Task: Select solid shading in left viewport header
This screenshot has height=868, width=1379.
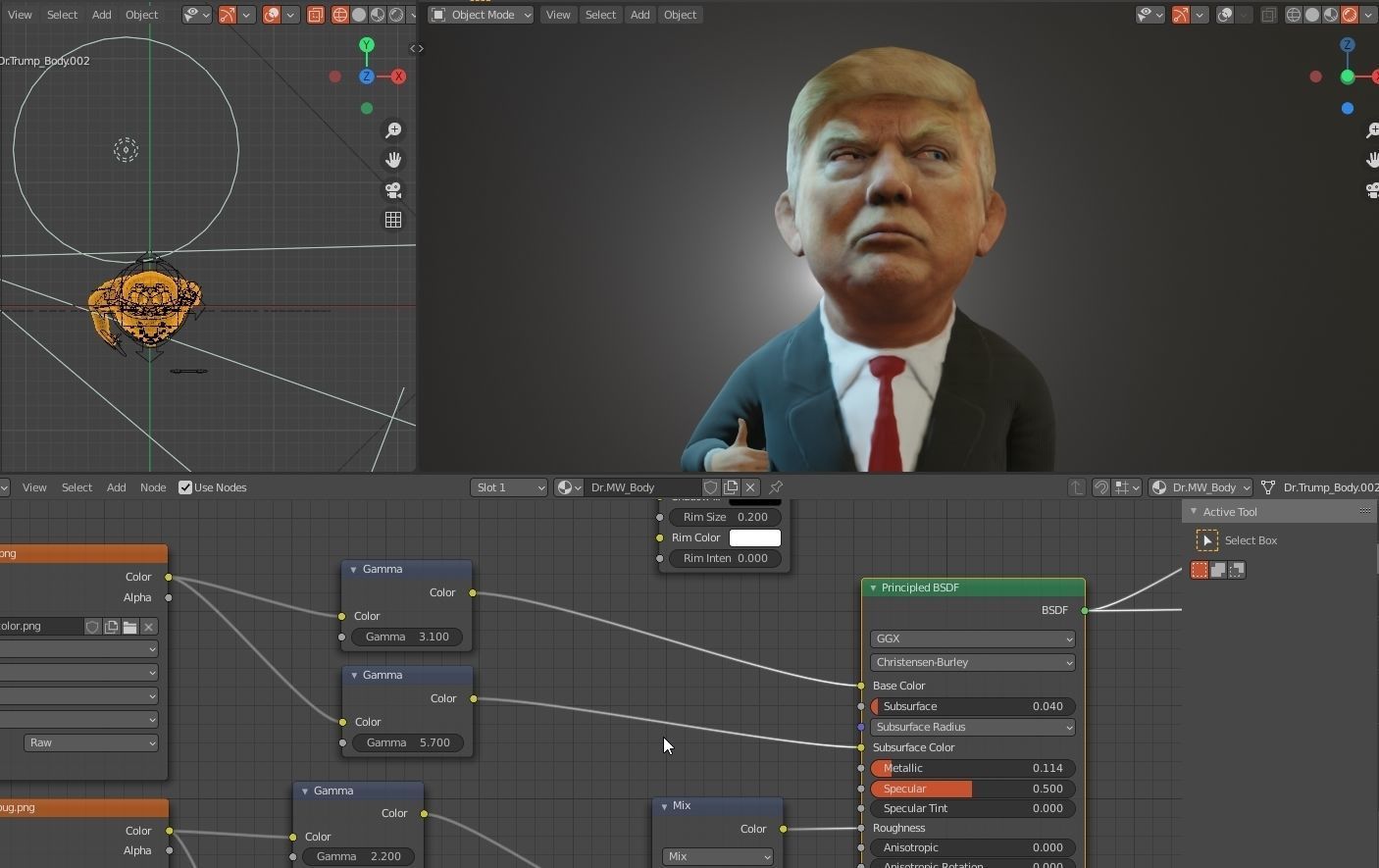Action: coord(359,15)
